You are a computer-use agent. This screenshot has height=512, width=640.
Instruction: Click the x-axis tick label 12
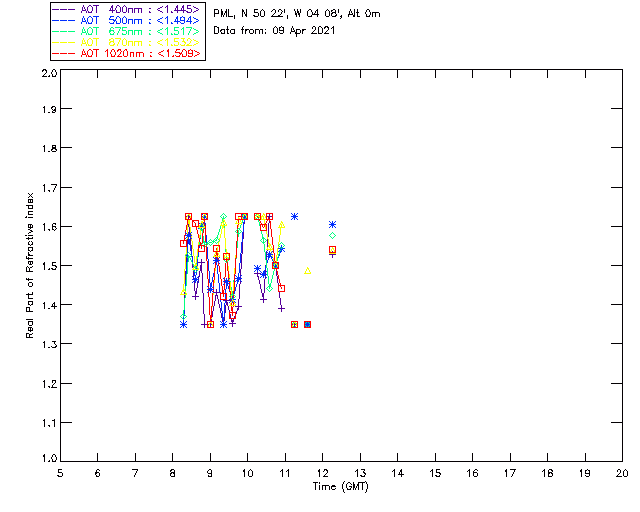coord(322,473)
